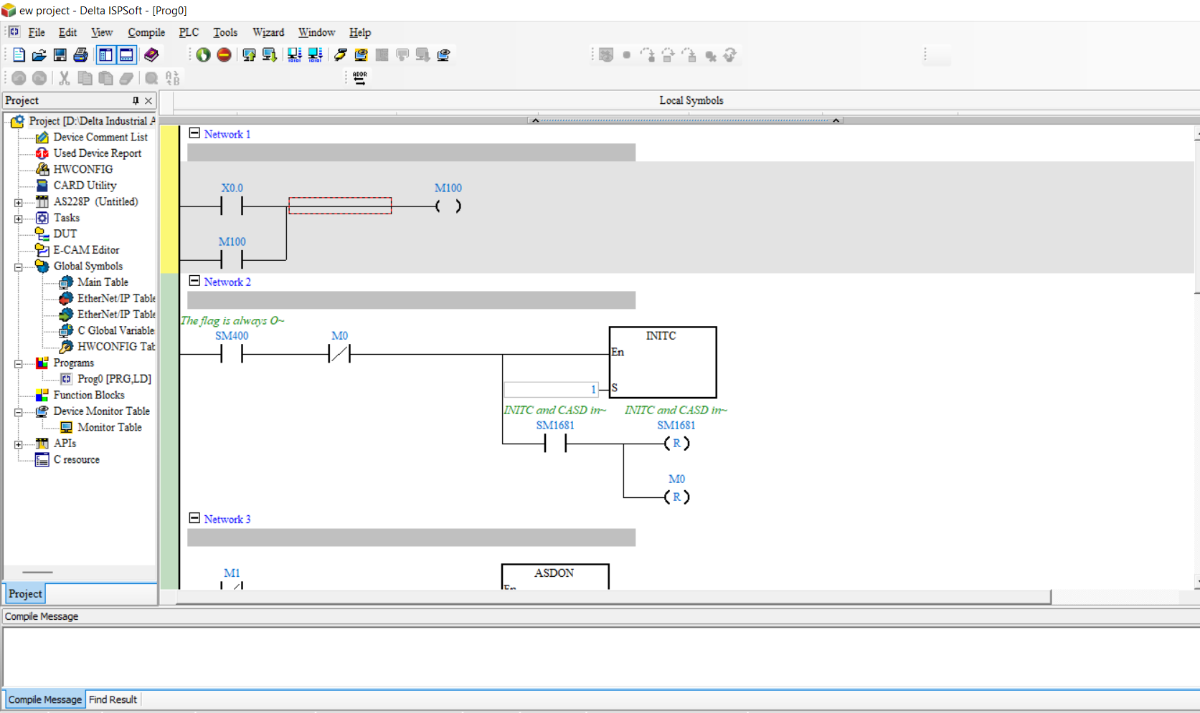Open the Tools menu
Image resolution: width=1200 pixels, height=713 pixels.
click(225, 32)
